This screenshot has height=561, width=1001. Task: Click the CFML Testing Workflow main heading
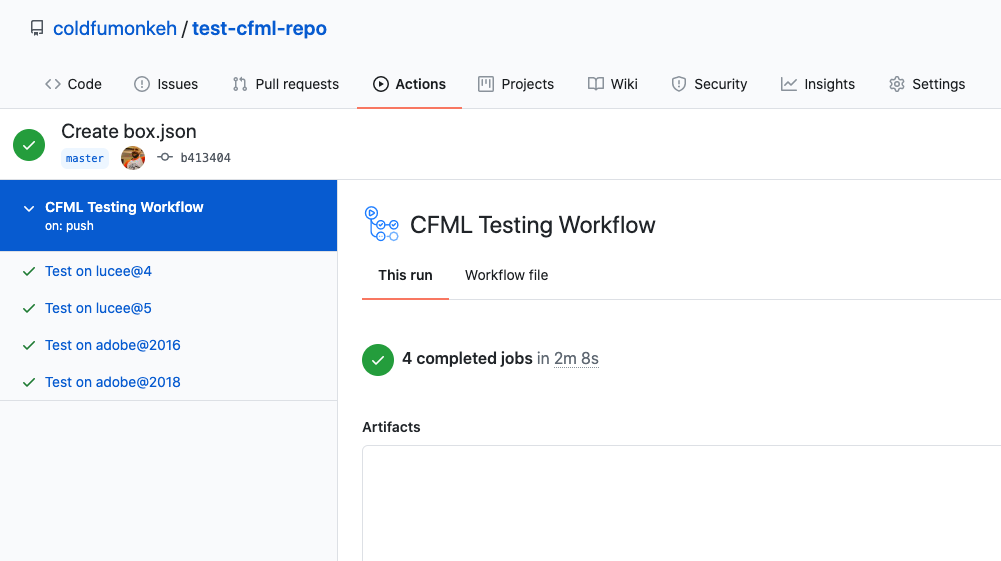click(x=532, y=225)
